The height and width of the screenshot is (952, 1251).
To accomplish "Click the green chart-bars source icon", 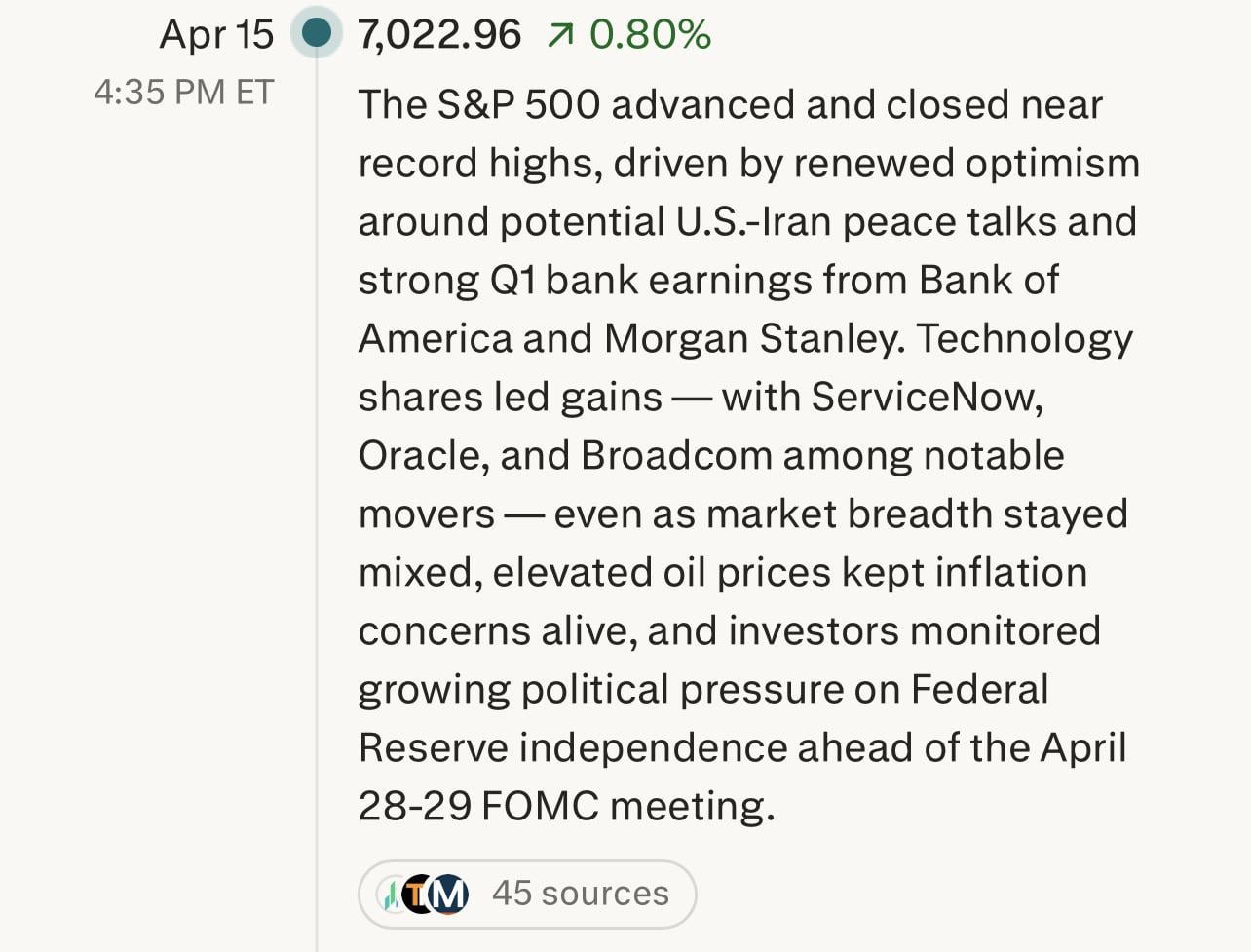I will [392, 895].
